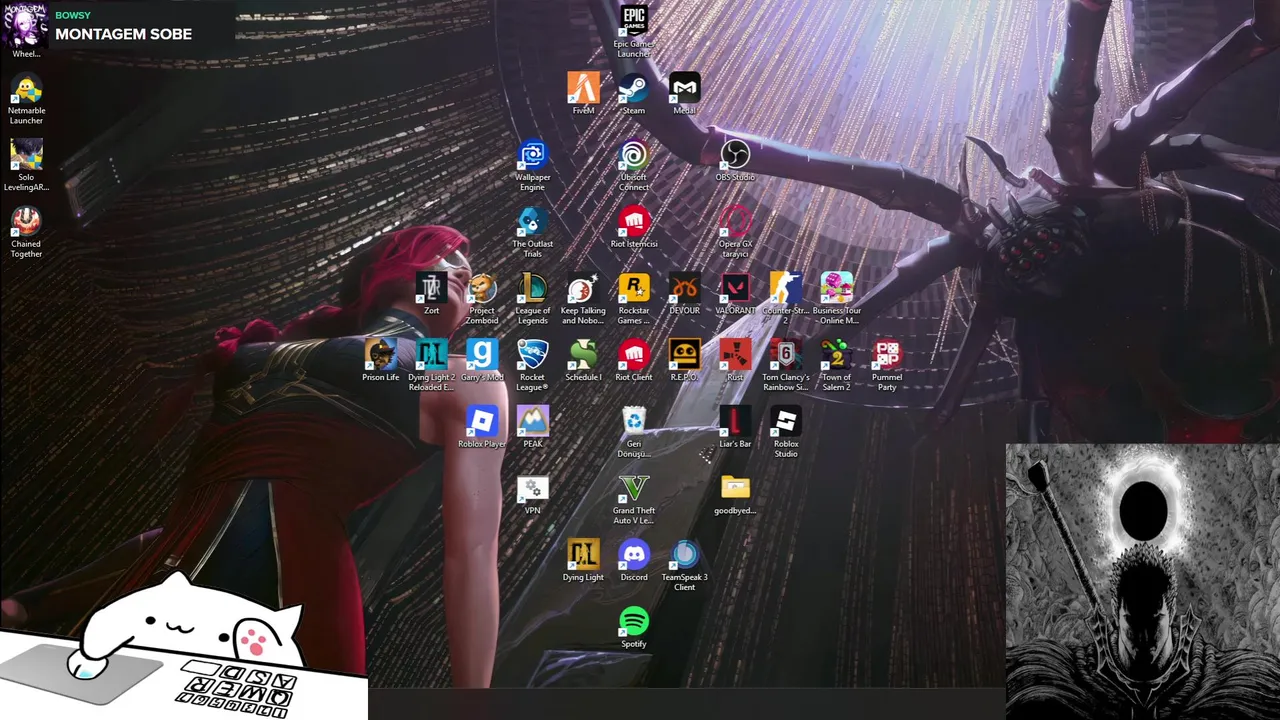Launch Opera GX tarayıcı icon

pyautogui.click(x=735, y=221)
